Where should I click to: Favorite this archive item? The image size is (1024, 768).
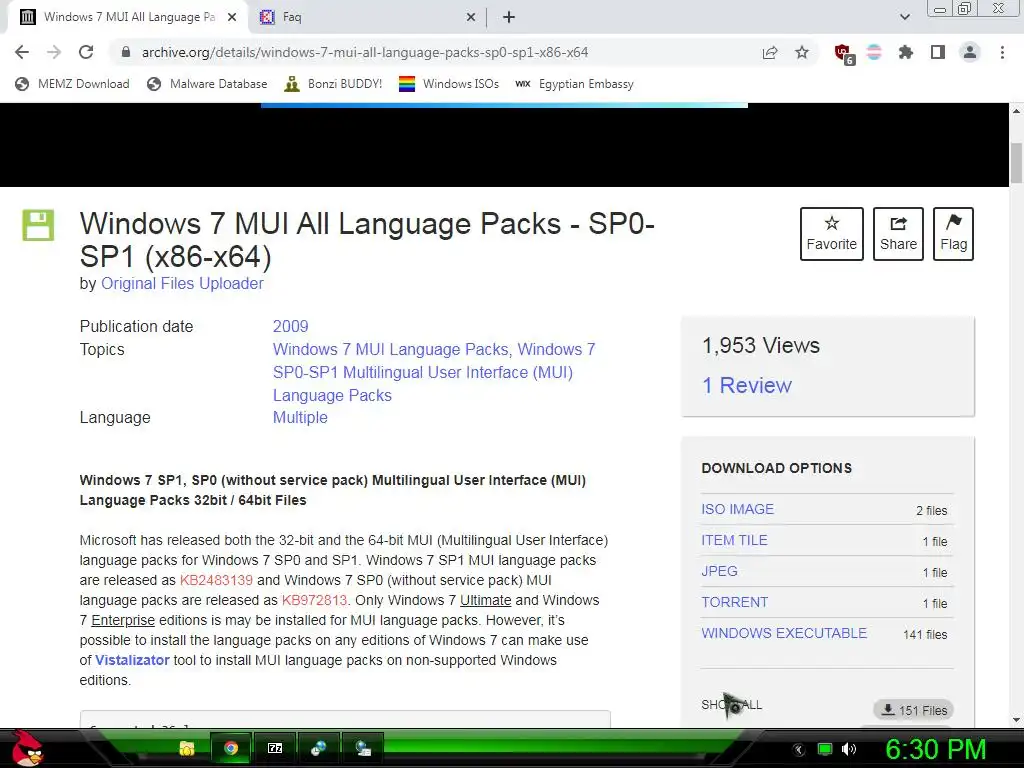pyautogui.click(x=831, y=234)
